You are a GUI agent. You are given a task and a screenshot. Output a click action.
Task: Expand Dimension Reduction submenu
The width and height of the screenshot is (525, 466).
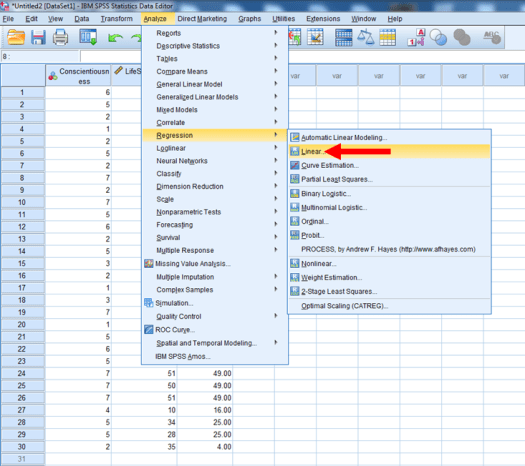pyautogui.click(x=215, y=186)
